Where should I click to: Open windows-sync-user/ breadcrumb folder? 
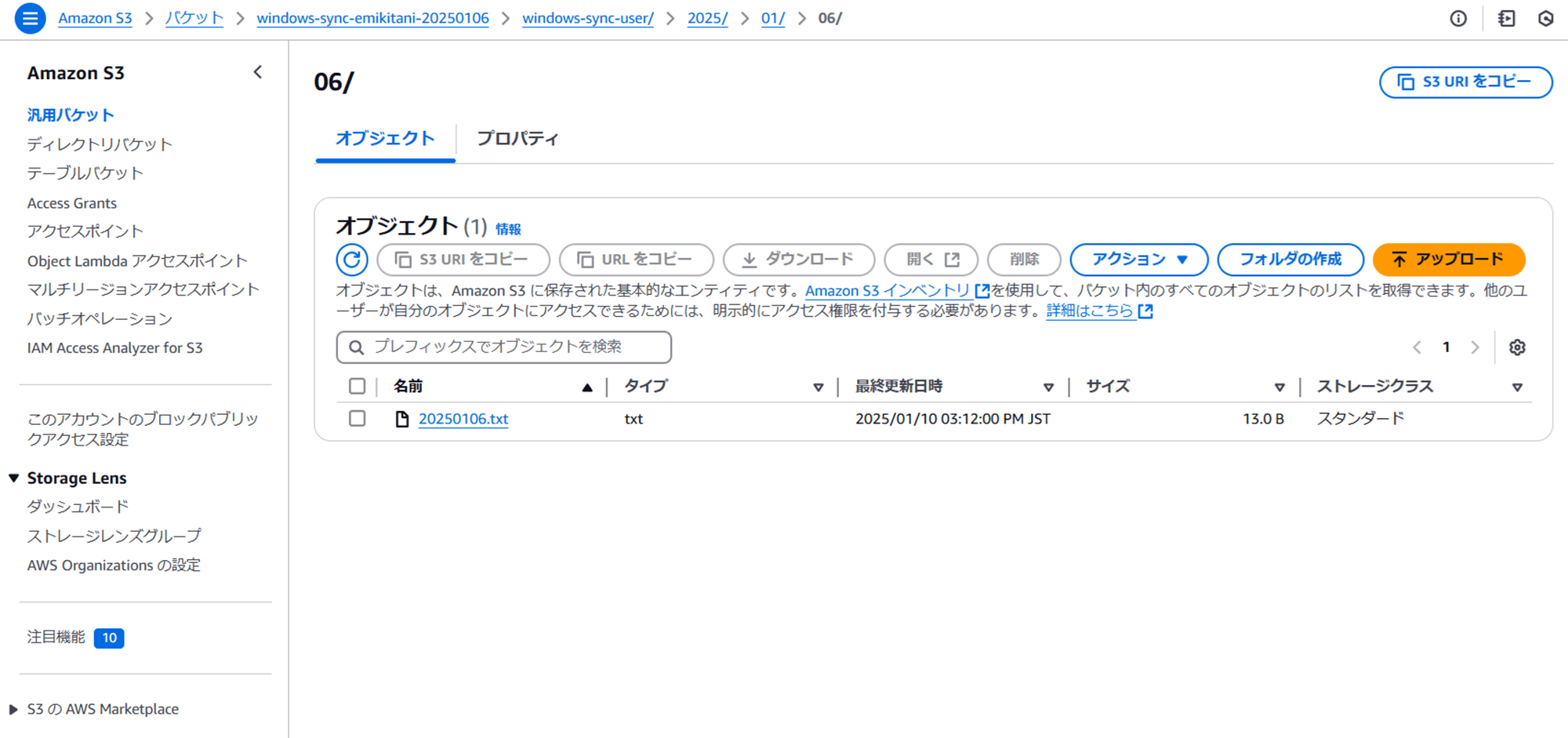(x=588, y=18)
